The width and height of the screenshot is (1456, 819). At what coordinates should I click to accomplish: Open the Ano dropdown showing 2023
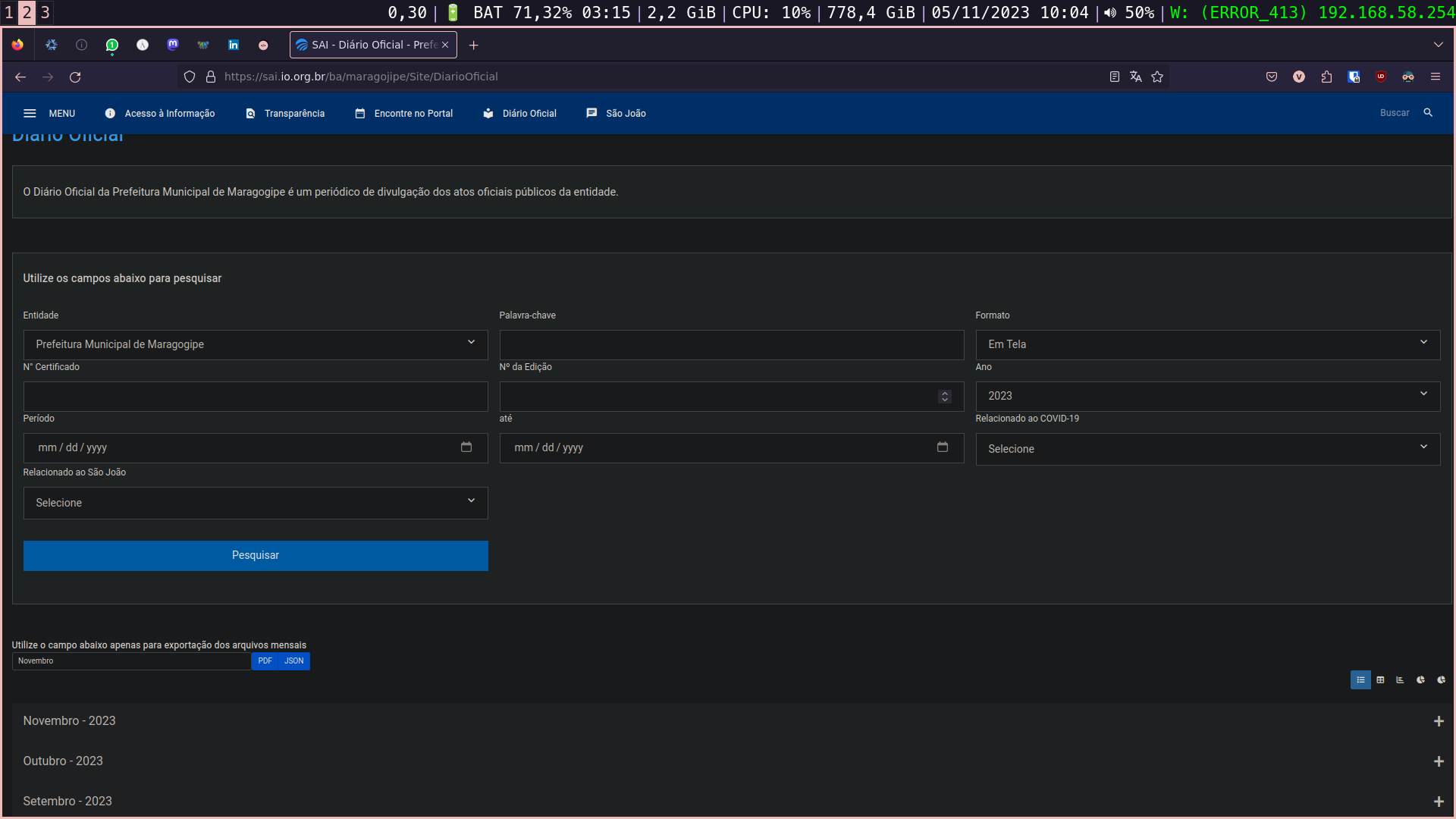click(1208, 396)
